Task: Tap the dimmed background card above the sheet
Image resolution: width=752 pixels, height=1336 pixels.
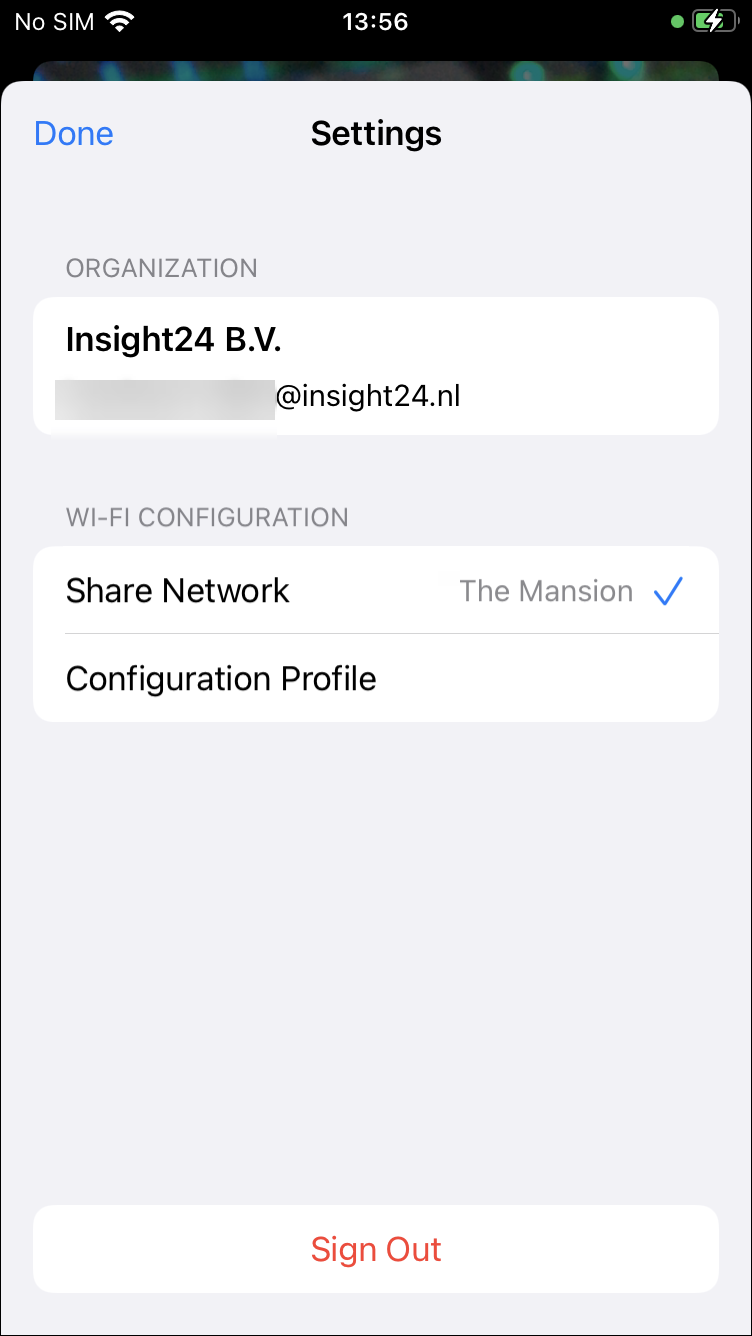Action: (x=376, y=71)
